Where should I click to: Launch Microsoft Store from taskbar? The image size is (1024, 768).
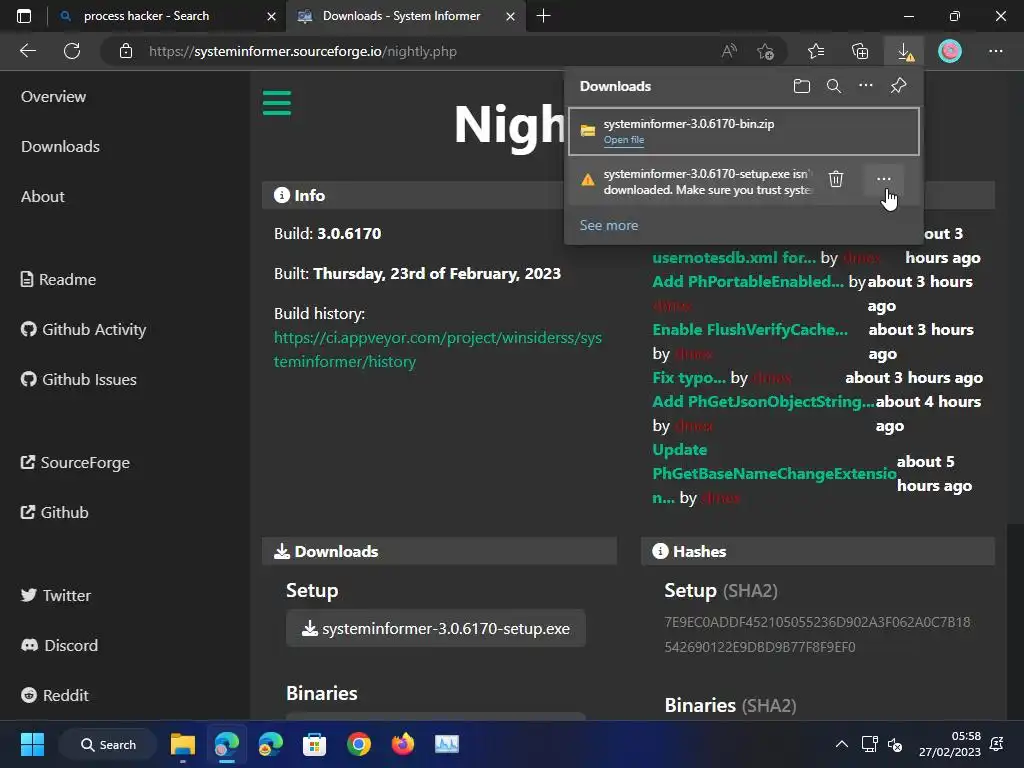[314, 744]
